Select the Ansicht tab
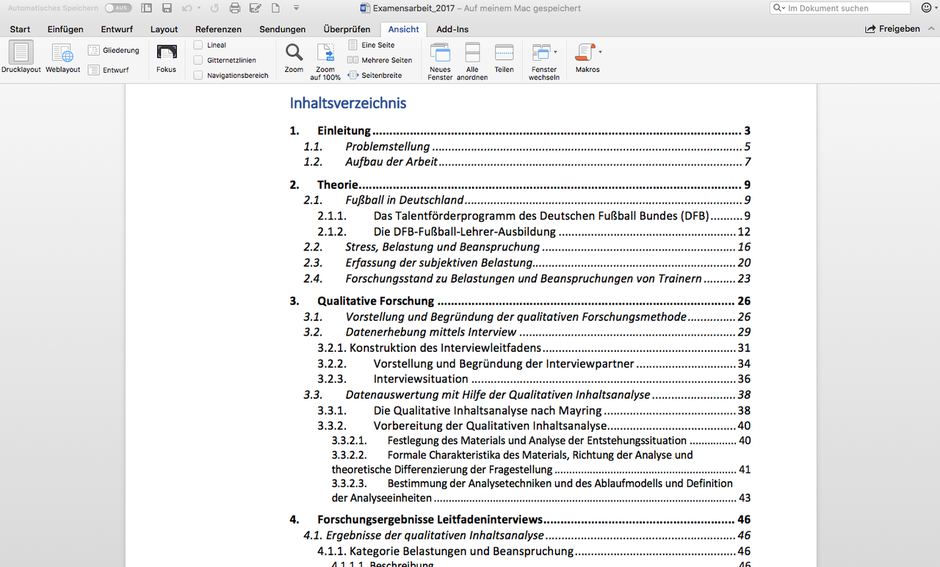Image resolution: width=940 pixels, height=567 pixels. (x=403, y=29)
